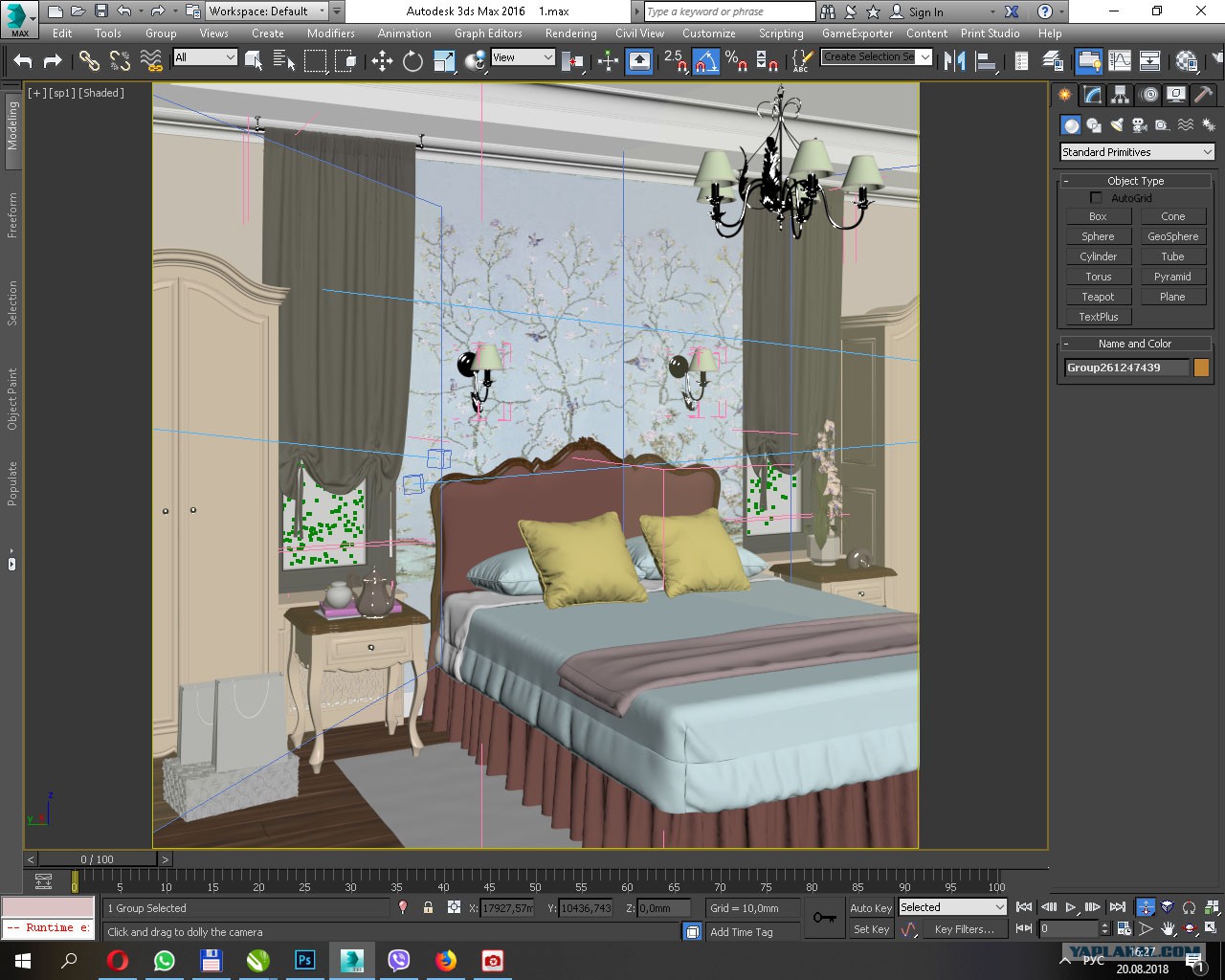Activate the Select and Rotate tool
The height and width of the screenshot is (980, 1225).
(412, 60)
